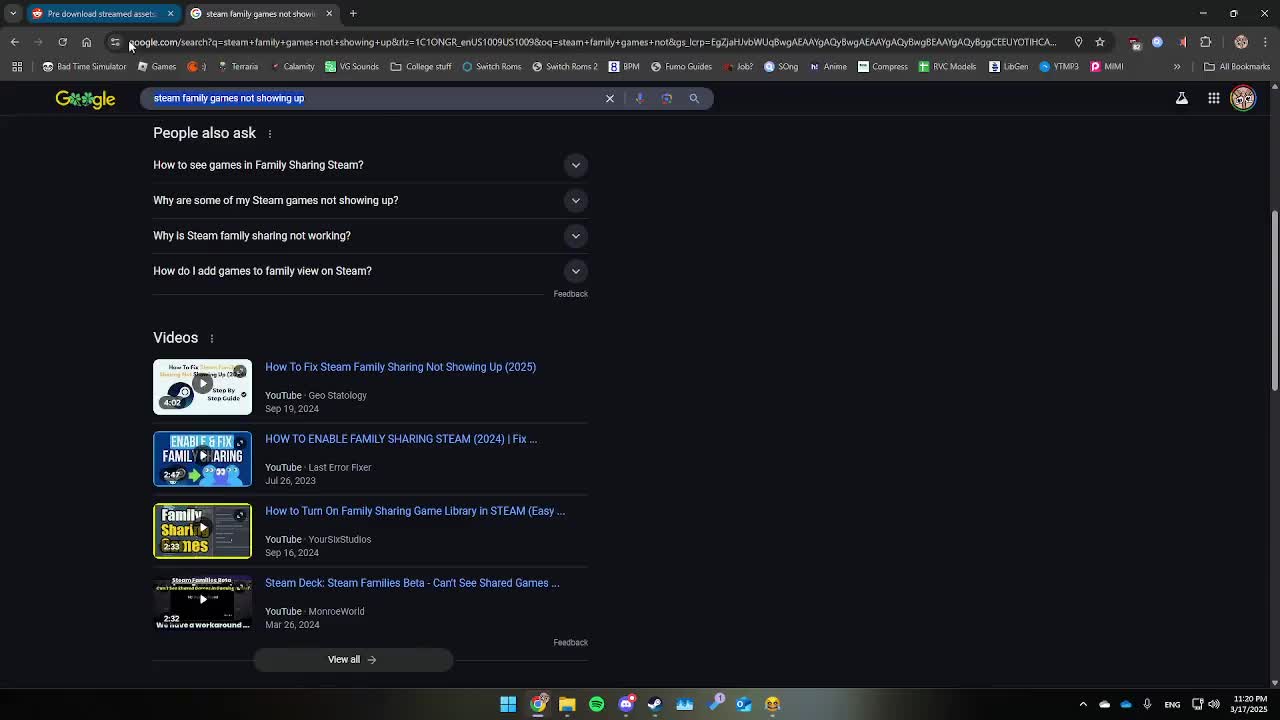
Task: Open the Chrome extensions puzzle menu
Action: (x=1206, y=42)
